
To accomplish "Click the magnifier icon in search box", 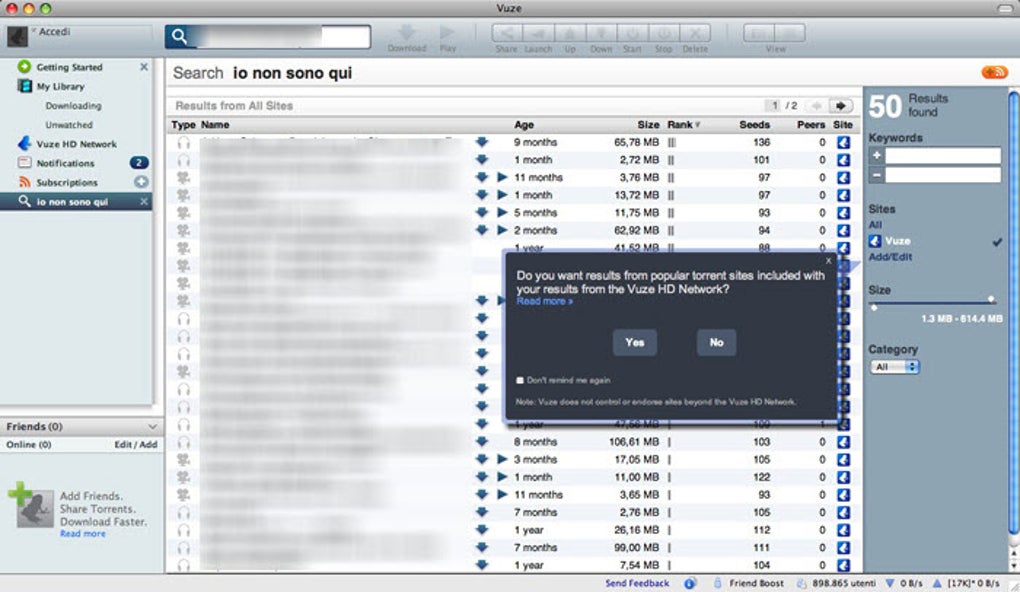I will tap(180, 36).
